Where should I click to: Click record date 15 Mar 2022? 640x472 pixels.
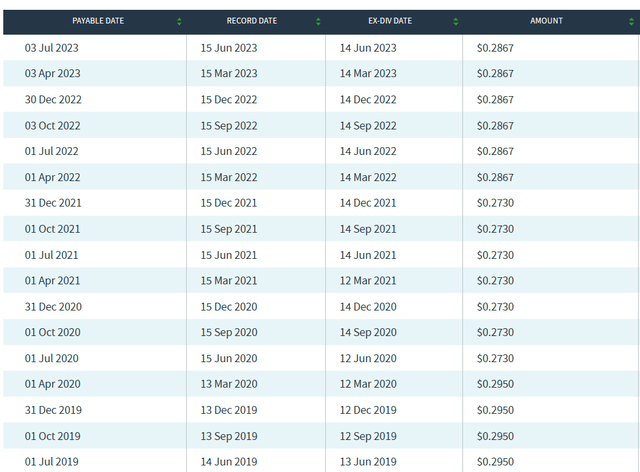(229, 177)
